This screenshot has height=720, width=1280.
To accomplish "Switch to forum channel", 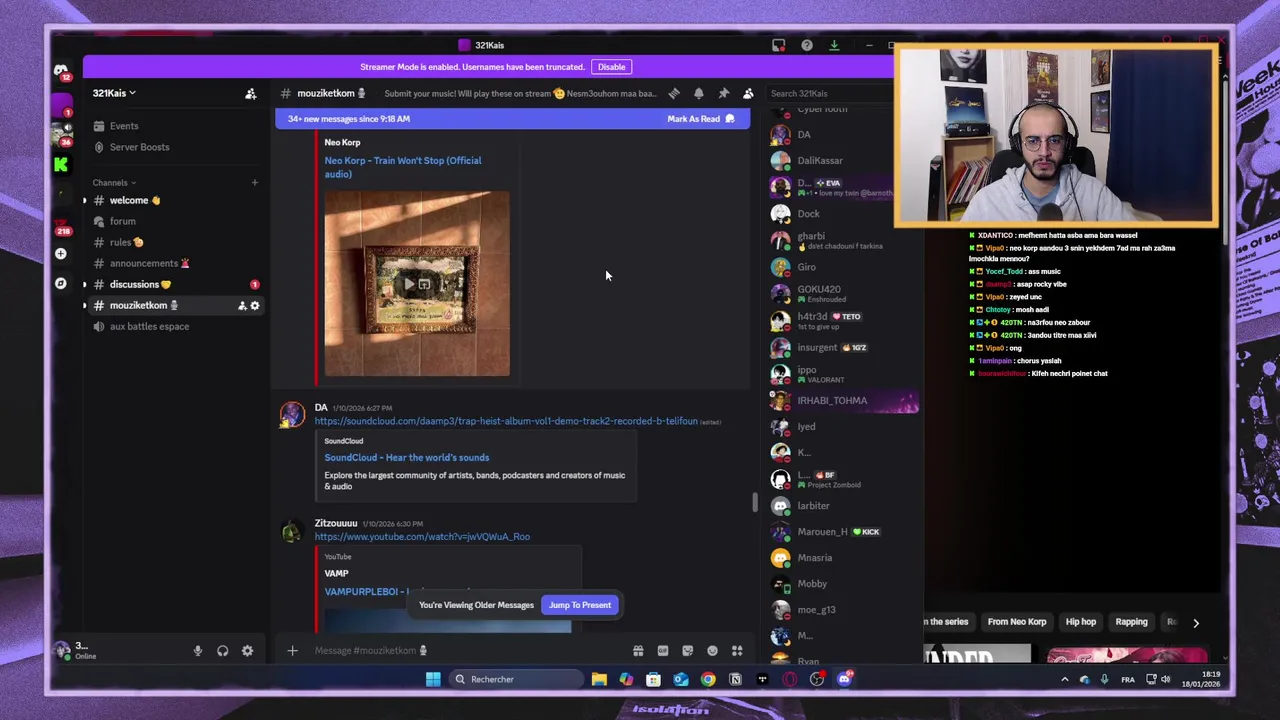I will [122, 221].
